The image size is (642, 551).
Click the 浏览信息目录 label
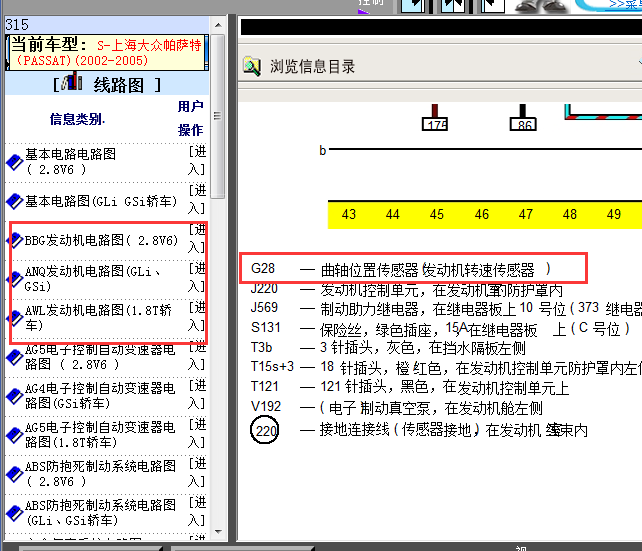pos(312,66)
